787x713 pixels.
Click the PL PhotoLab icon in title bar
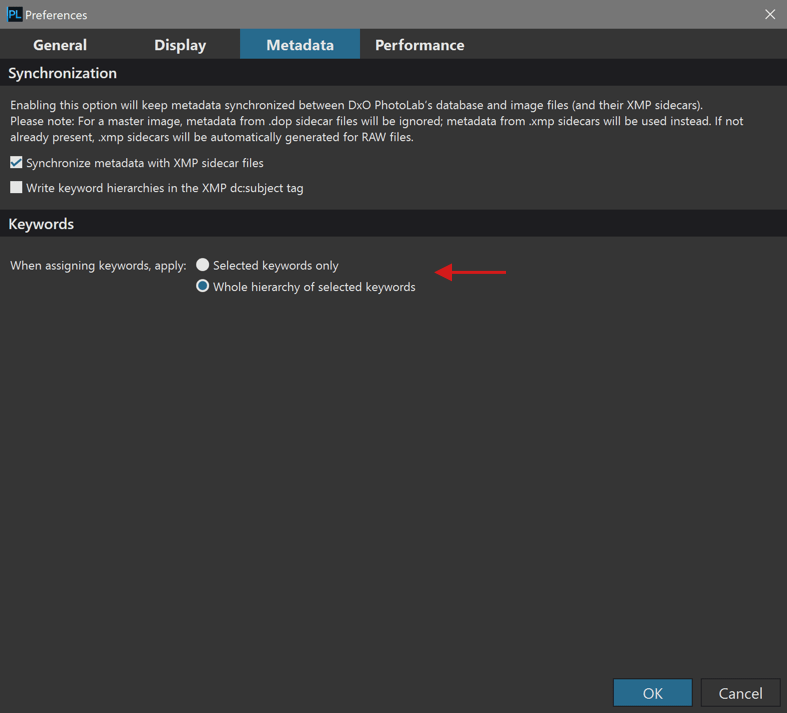point(15,14)
